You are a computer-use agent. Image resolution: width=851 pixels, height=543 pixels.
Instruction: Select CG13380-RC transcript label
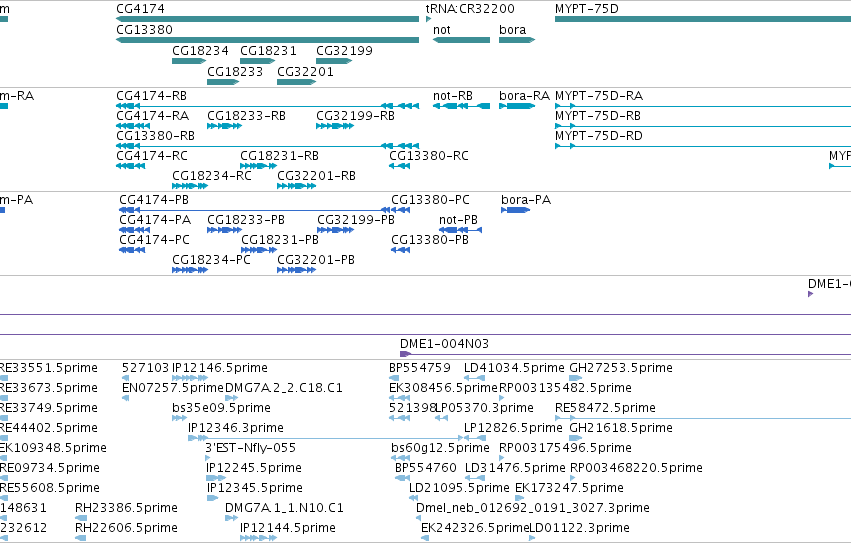point(429,156)
